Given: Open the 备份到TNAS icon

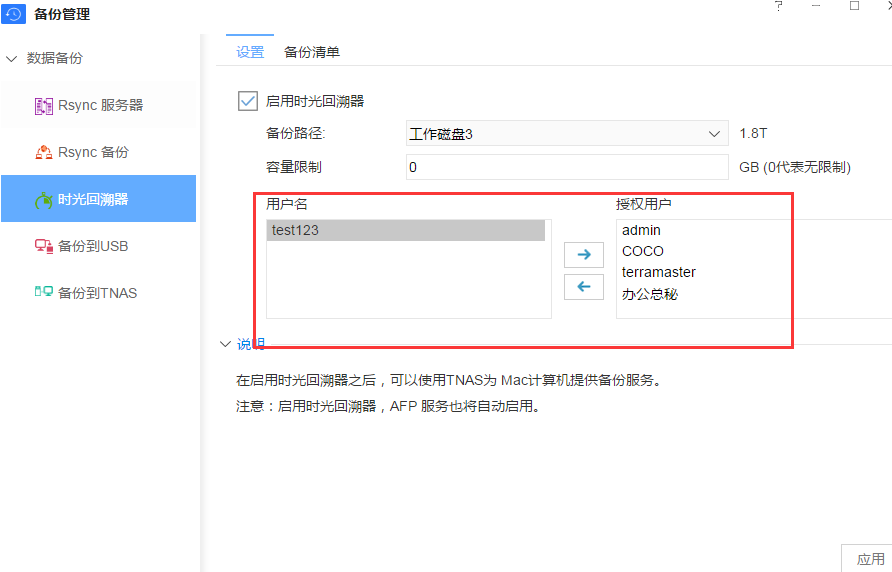Looking at the screenshot, I should coord(44,293).
